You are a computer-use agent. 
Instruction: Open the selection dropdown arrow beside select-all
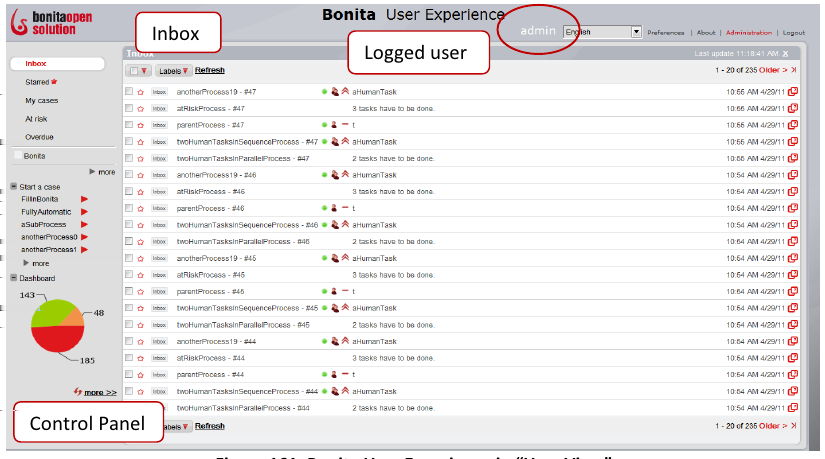click(144, 71)
